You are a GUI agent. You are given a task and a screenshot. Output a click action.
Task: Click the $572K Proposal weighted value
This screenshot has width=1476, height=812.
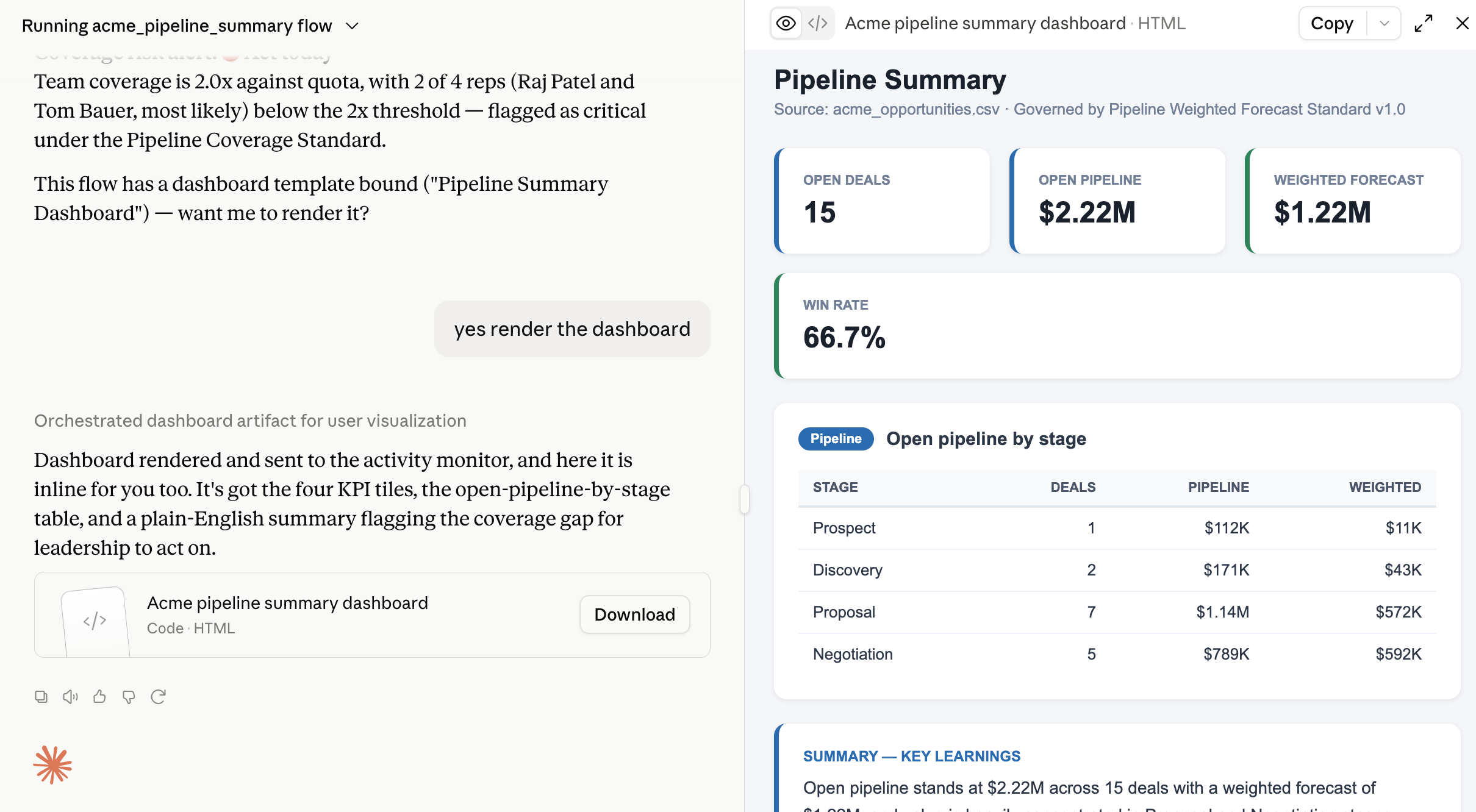(x=1399, y=612)
